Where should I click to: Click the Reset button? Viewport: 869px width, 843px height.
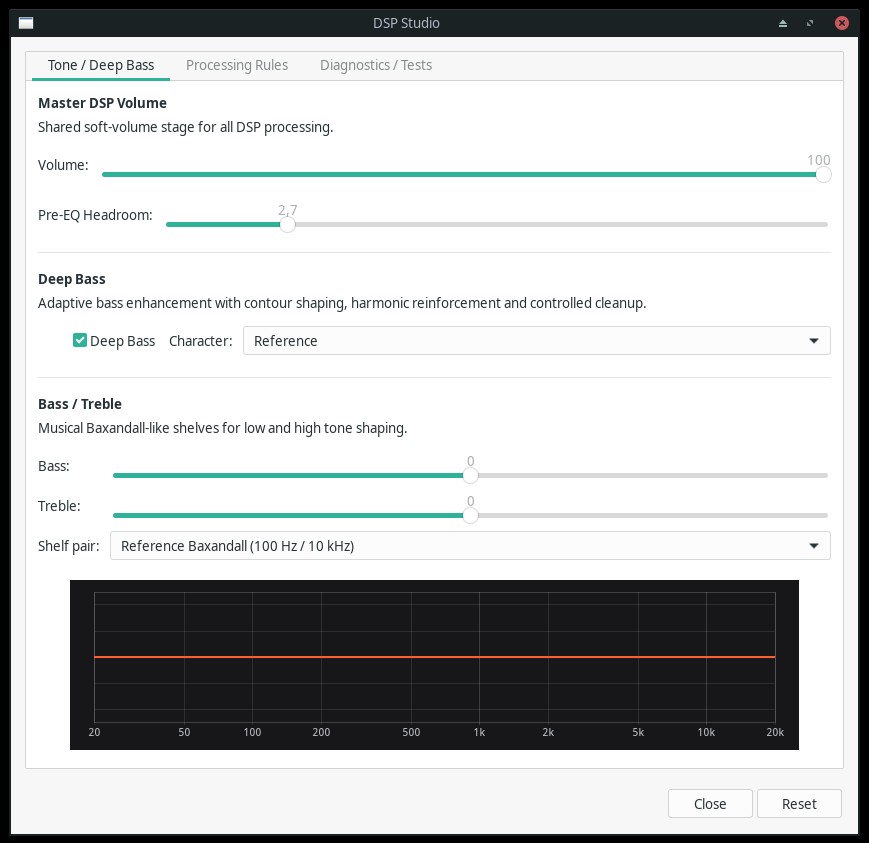point(799,804)
